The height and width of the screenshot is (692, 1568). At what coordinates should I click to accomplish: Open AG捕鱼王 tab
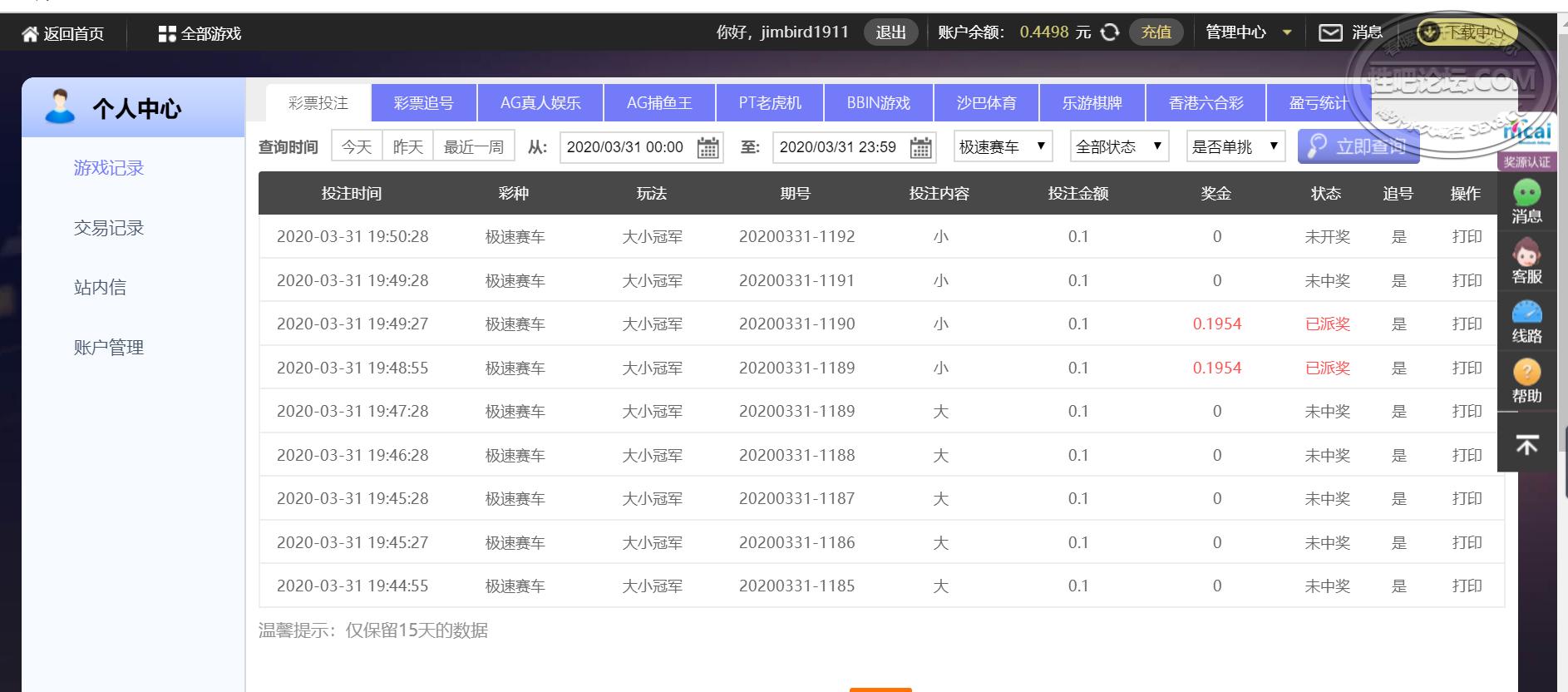(x=659, y=103)
